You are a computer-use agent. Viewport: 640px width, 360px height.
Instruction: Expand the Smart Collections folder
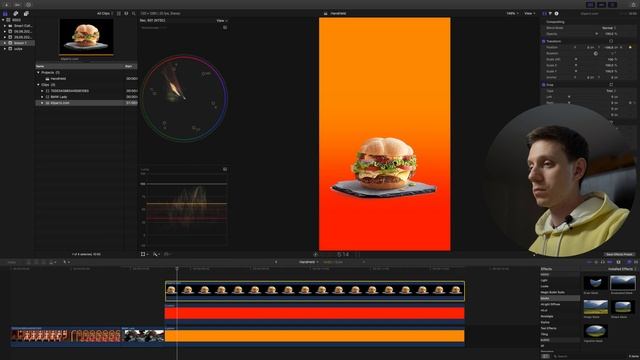pyautogui.click(x=5, y=26)
